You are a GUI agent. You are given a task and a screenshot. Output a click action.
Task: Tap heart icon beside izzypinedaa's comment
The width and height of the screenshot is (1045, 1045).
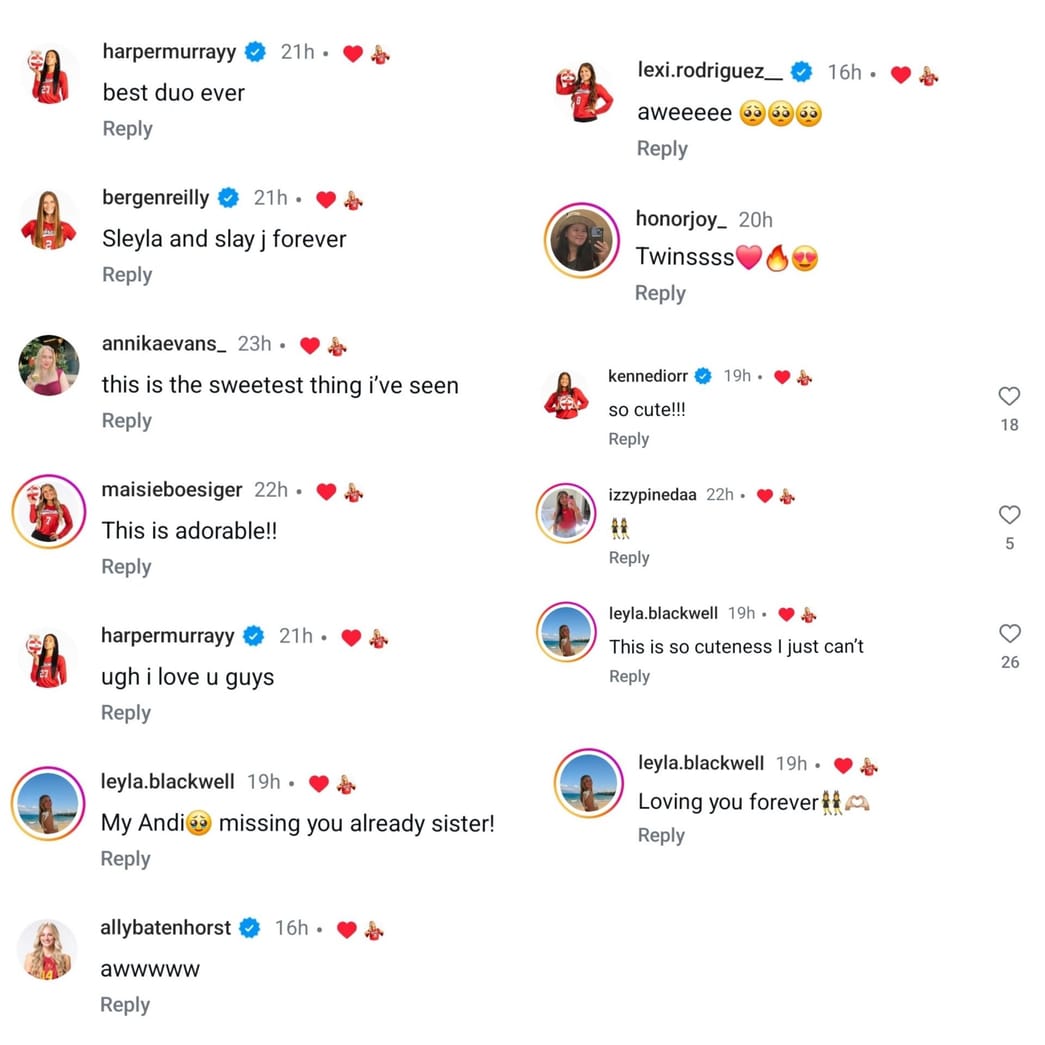[1009, 515]
